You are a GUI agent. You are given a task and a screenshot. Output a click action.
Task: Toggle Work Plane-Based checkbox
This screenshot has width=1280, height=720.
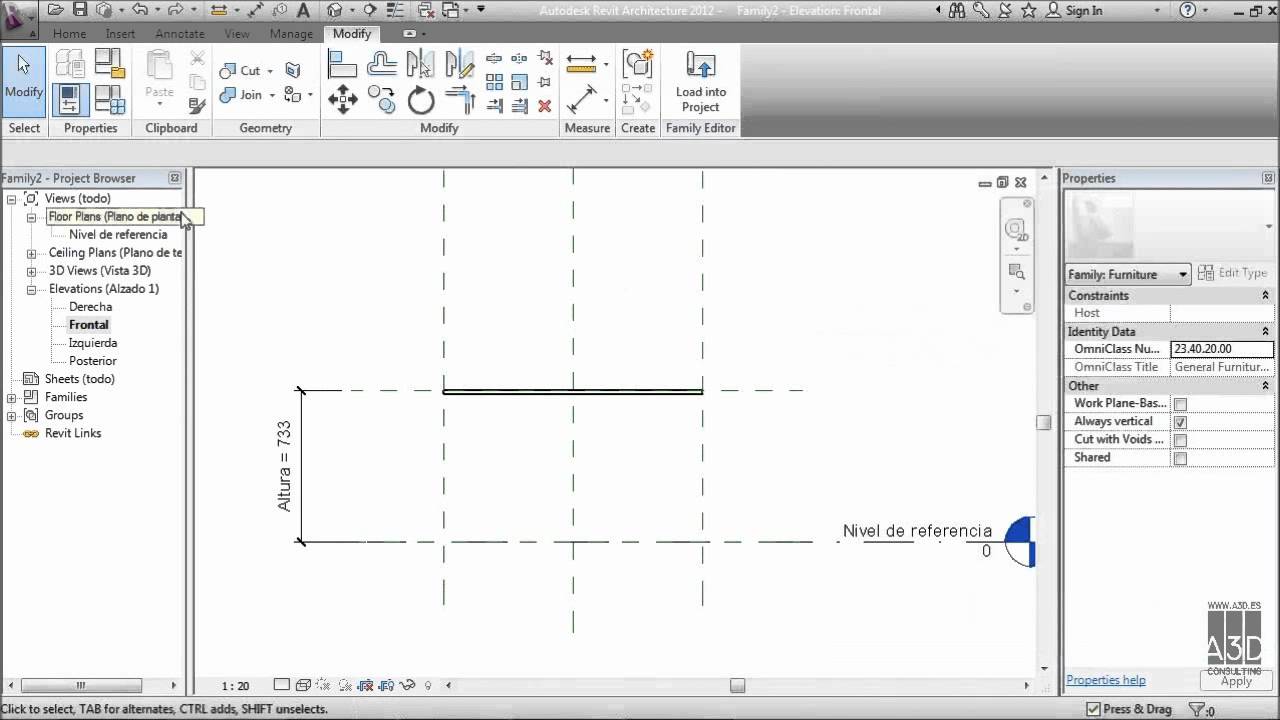click(x=1180, y=404)
